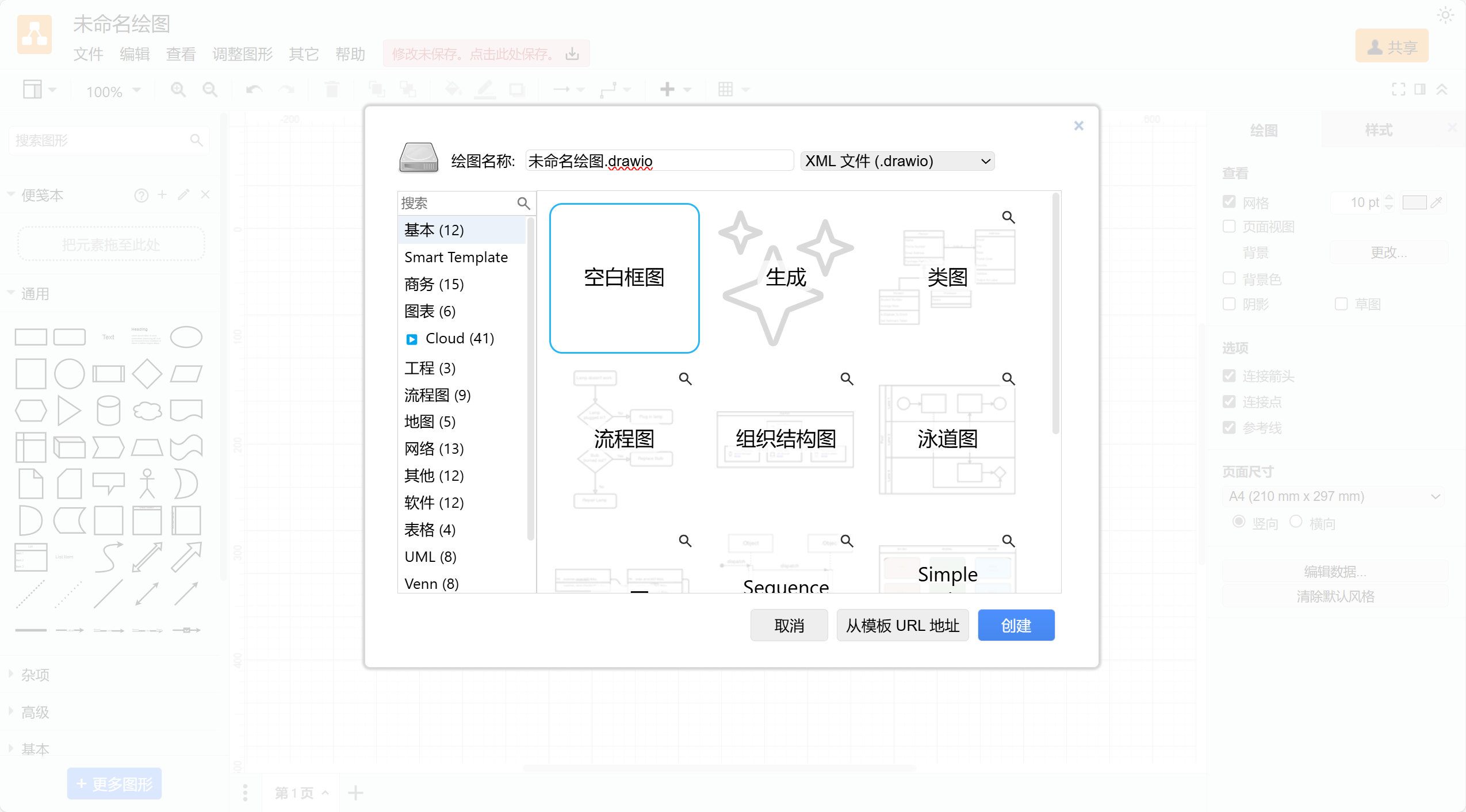Click the grid color swatch
The width and height of the screenshot is (1466, 812).
point(1414,202)
